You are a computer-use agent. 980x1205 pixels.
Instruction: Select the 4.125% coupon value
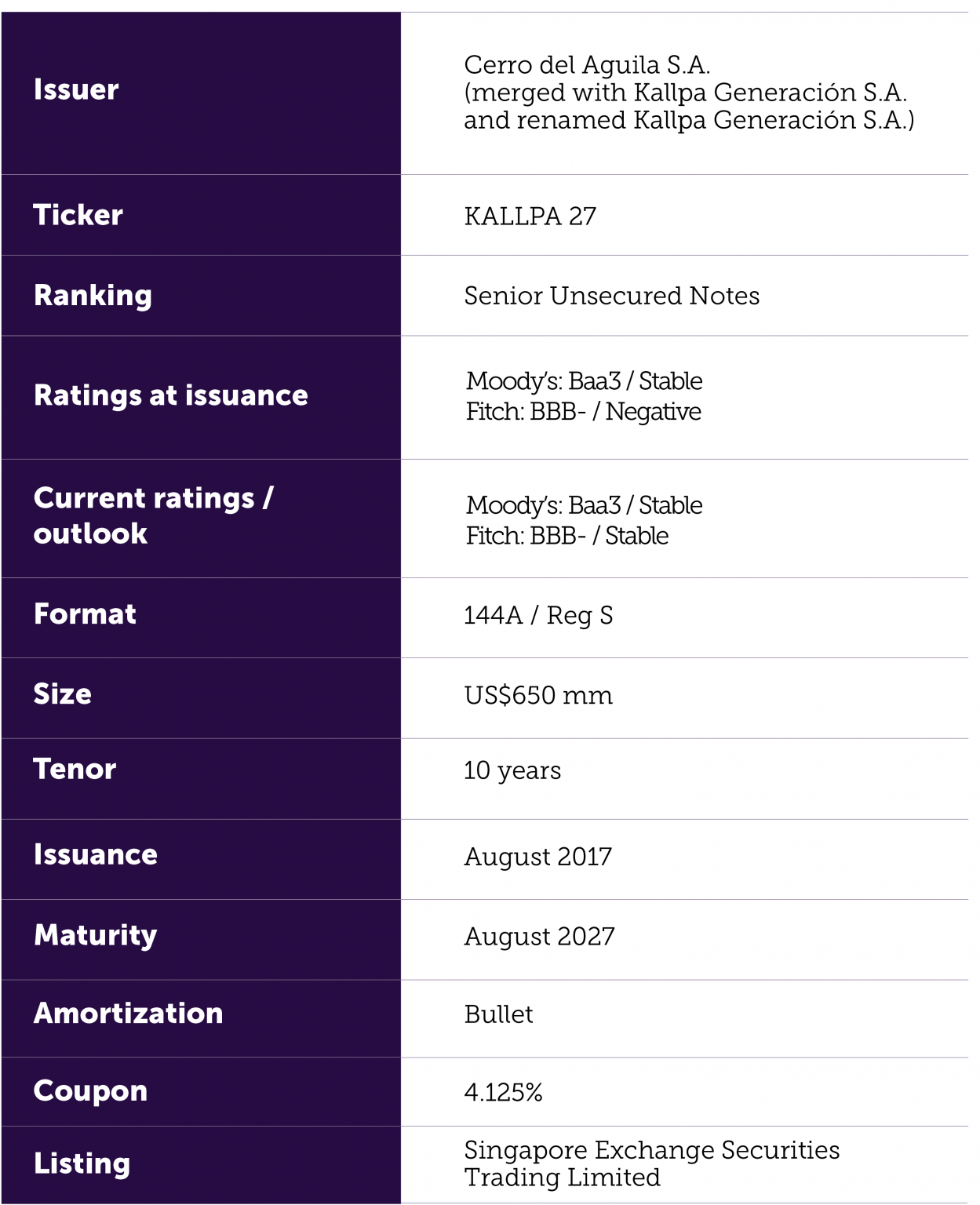503,1092
